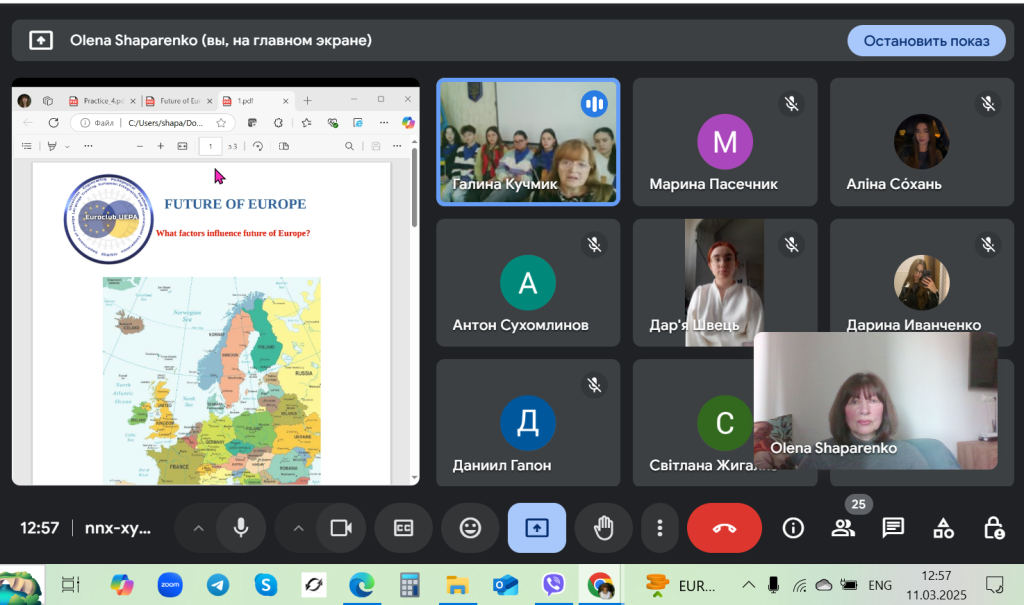The width and height of the screenshot is (1024, 605).
Task: Click the fit to width icon
Action: pos(182,146)
